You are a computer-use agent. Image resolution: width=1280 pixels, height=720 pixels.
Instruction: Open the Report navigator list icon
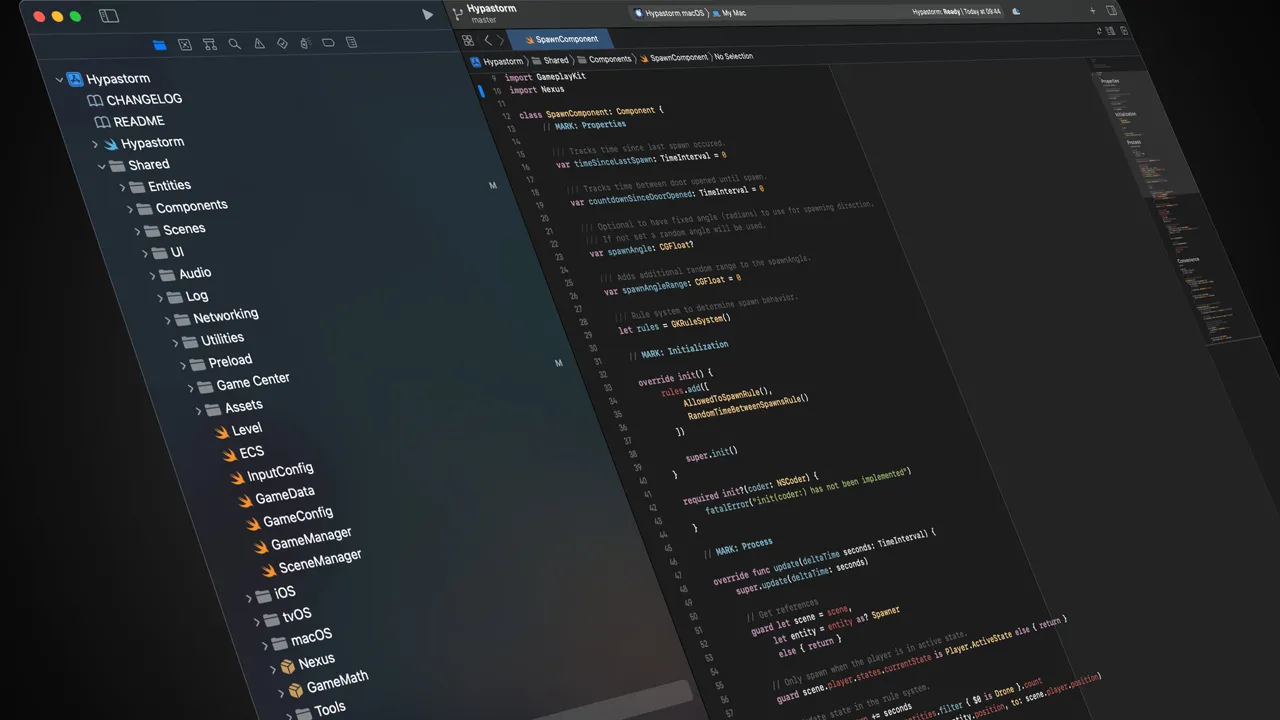(351, 42)
